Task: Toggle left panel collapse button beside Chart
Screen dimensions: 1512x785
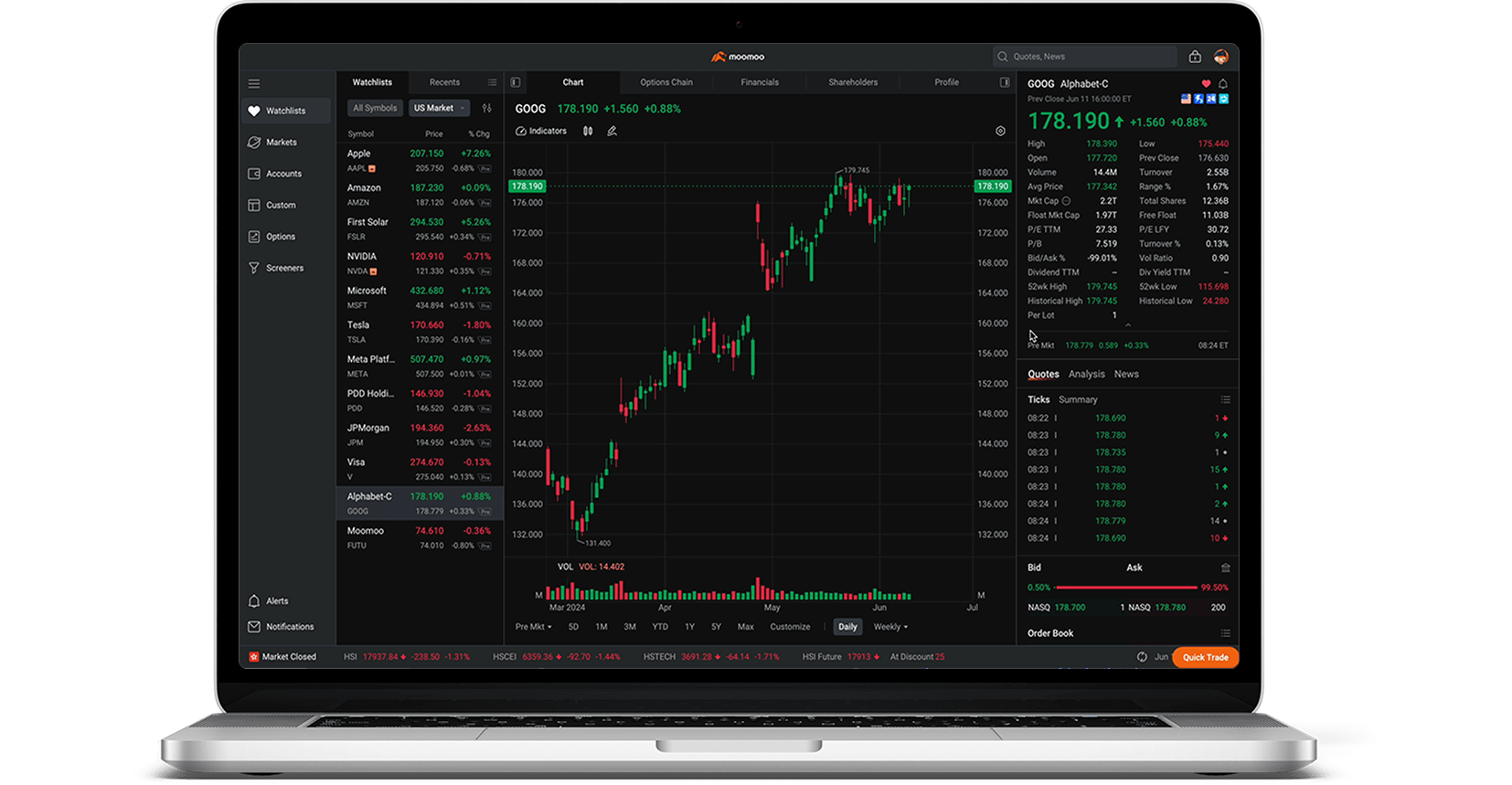Action: click(516, 82)
